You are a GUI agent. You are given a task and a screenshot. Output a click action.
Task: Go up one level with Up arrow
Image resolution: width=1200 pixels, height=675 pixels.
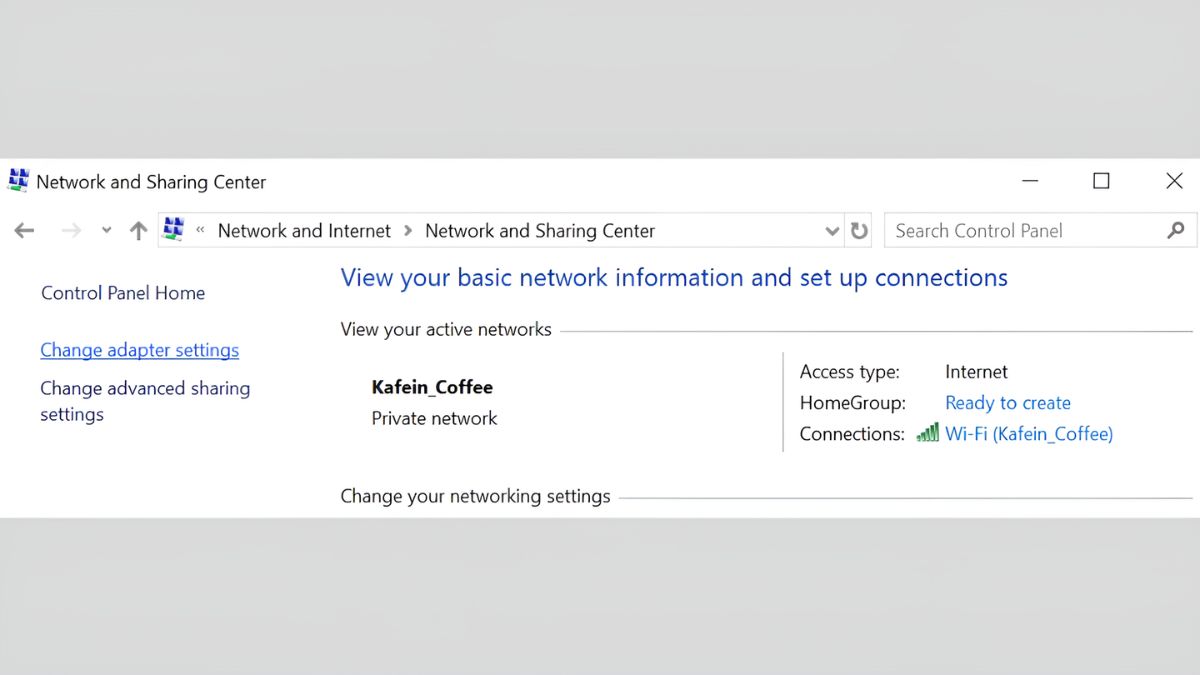pyautogui.click(x=138, y=231)
